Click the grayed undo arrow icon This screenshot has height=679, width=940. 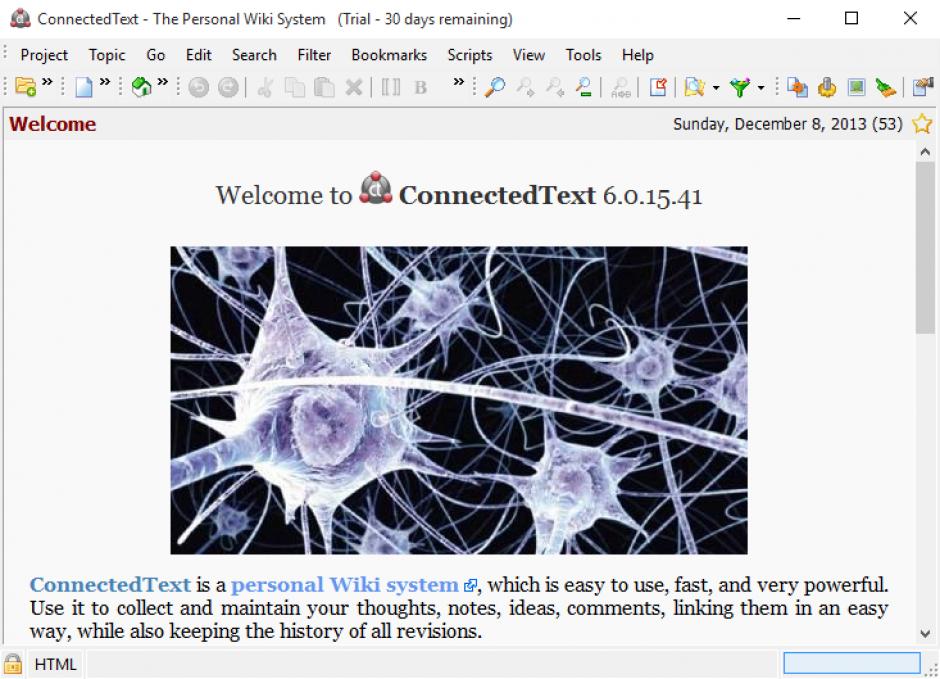pyautogui.click(x=198, y=87)
